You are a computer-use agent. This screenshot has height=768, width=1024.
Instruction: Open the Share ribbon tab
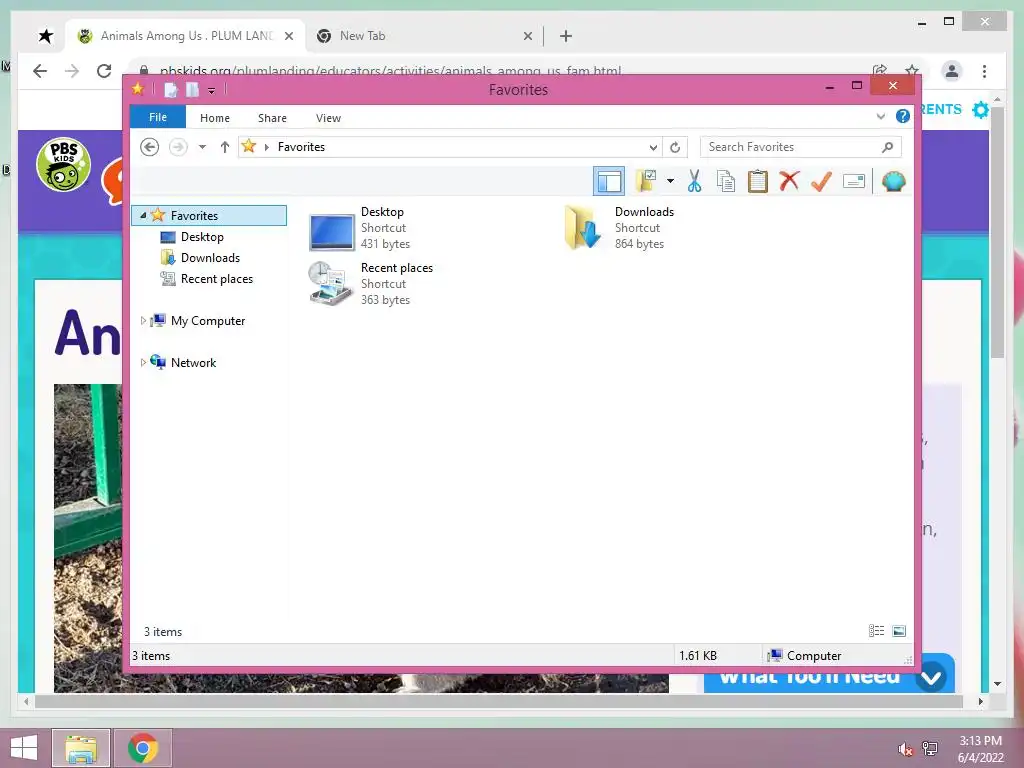(x=272, y=118)
